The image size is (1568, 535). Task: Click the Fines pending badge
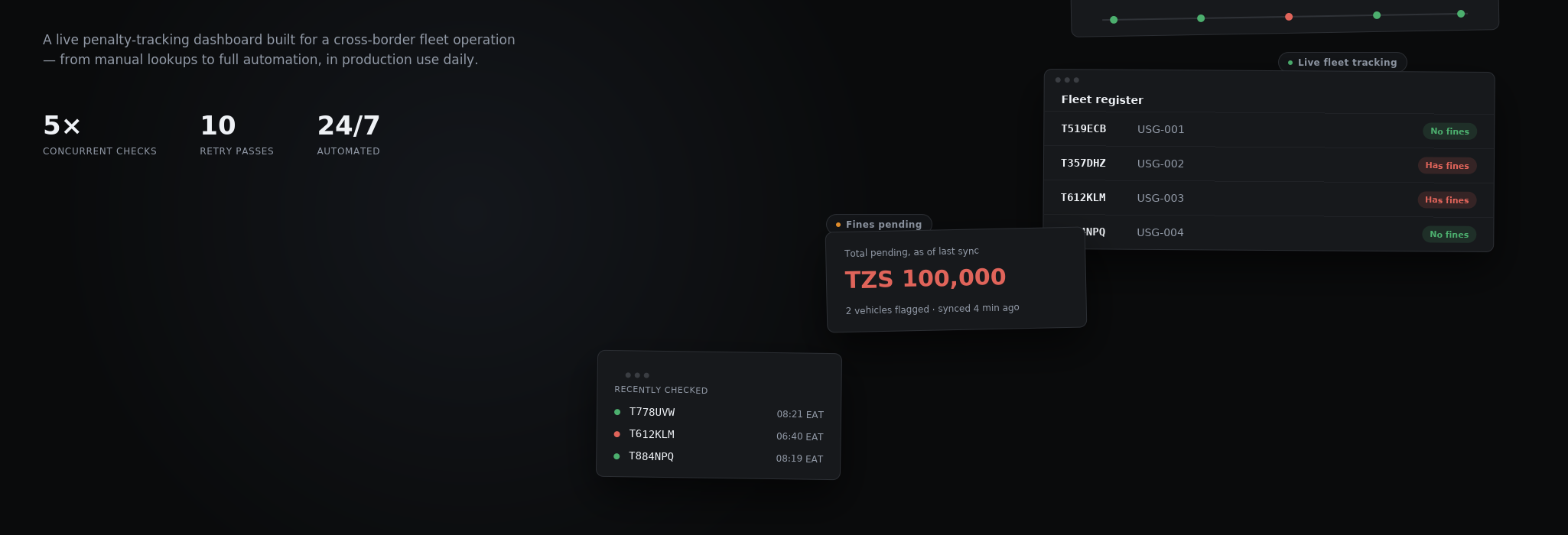(x=879, y=224)
